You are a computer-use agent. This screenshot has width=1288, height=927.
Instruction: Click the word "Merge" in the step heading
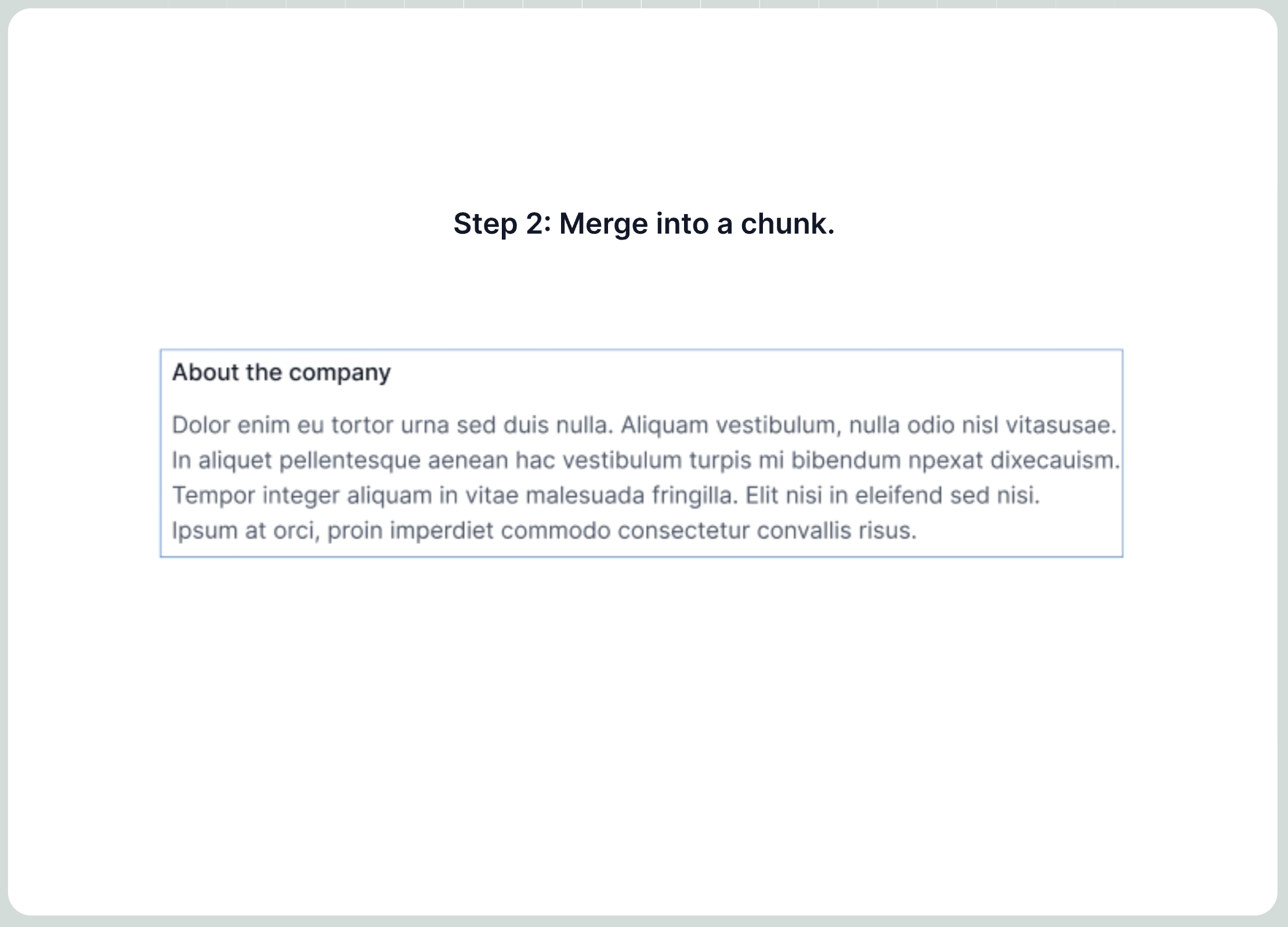(x=603, y=224)
